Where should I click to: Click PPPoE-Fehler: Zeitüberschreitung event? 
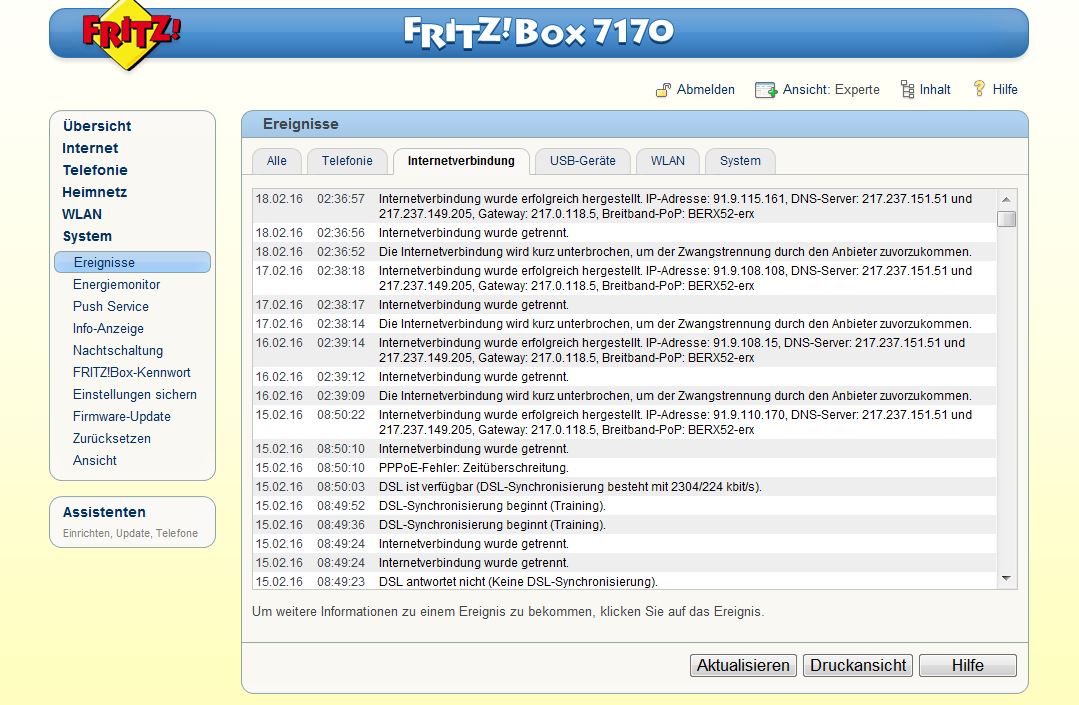tap(625, 468)
